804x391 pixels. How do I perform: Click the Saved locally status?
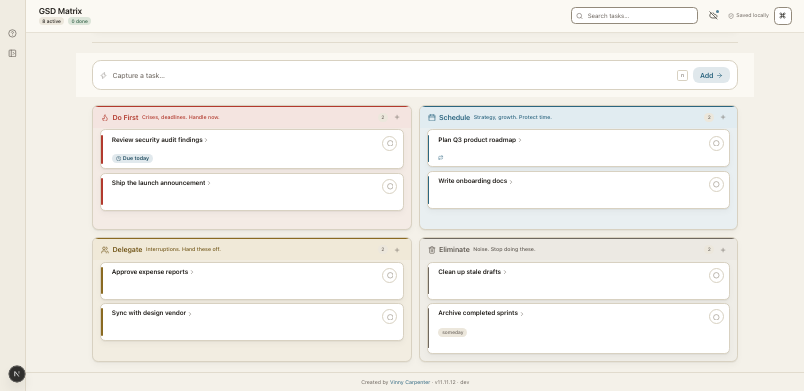coord(748,15)
